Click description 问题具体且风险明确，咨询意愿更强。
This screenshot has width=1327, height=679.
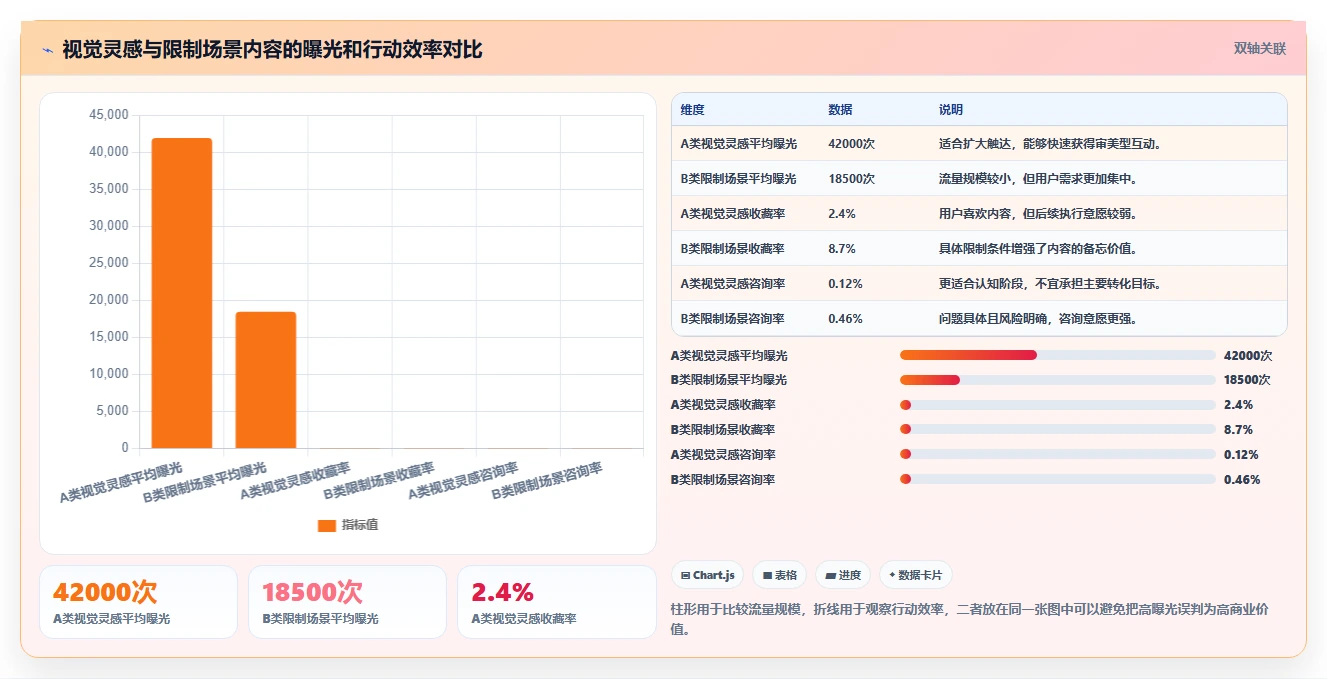(x=1038, y=319)
